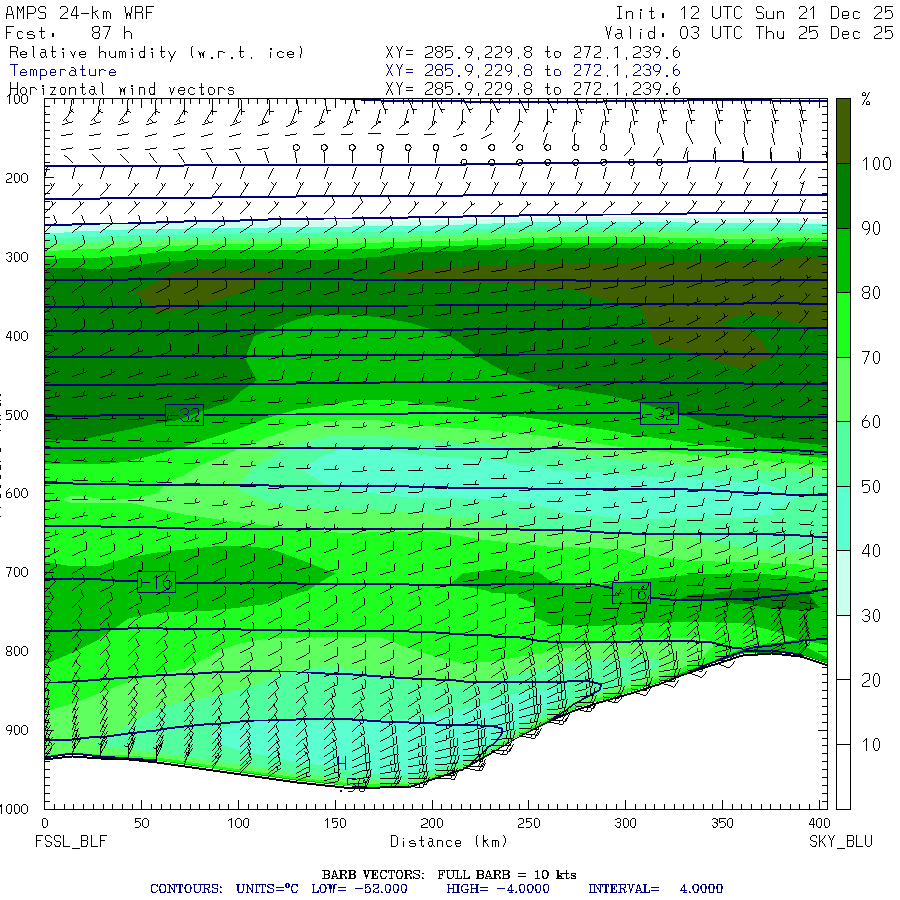Image resolution: width=900 pixels, height=900 pixels.
Task: Click the right -32 temperature contour label
Action: tap(659, 413)
